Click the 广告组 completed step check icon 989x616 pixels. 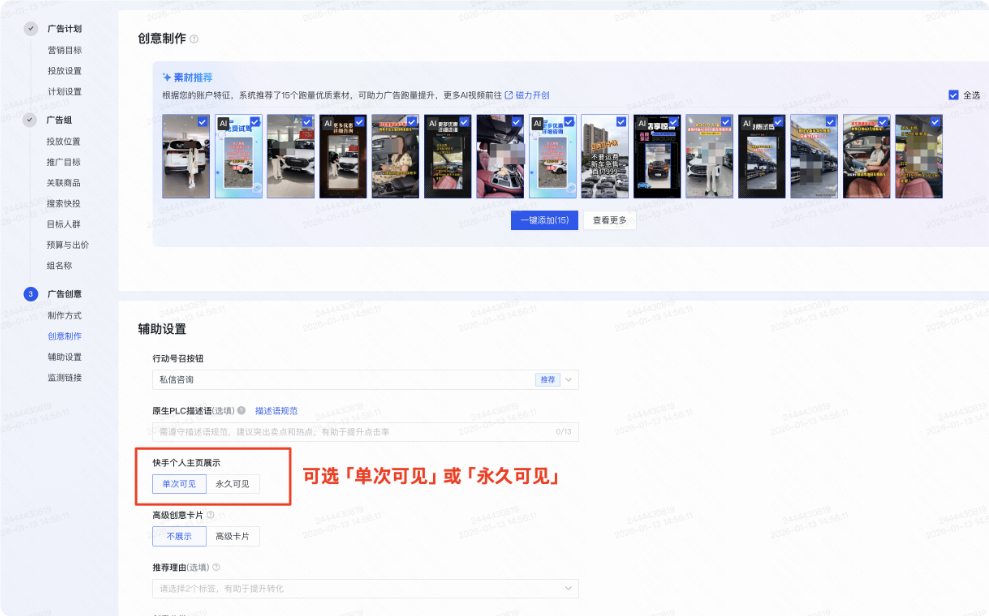pyautogui.click(x=30, y=120)
